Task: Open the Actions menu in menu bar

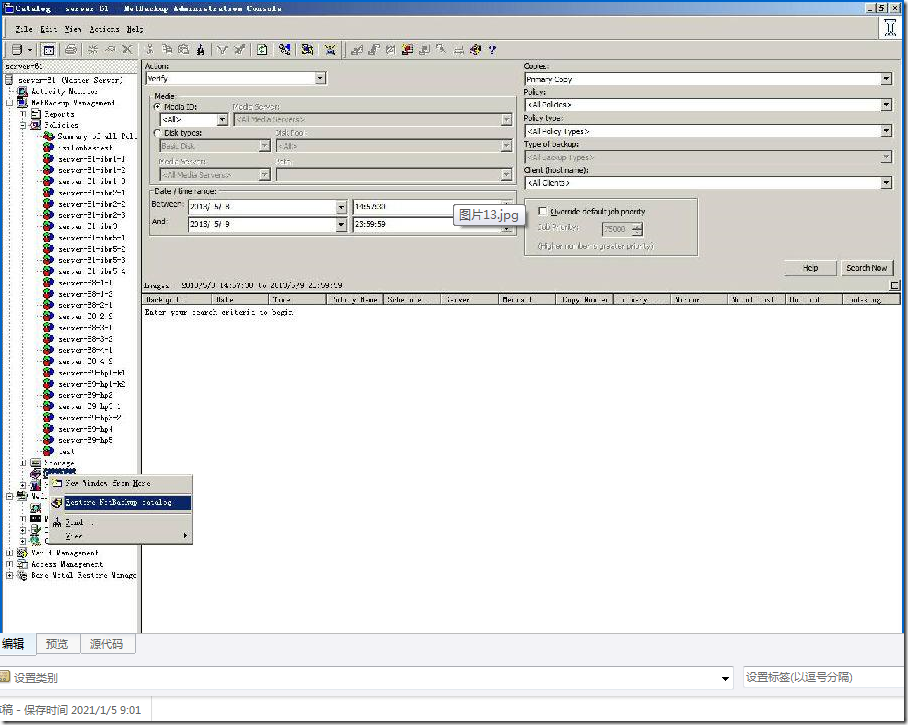Action: pyautogui.click(x=104, y=29)
